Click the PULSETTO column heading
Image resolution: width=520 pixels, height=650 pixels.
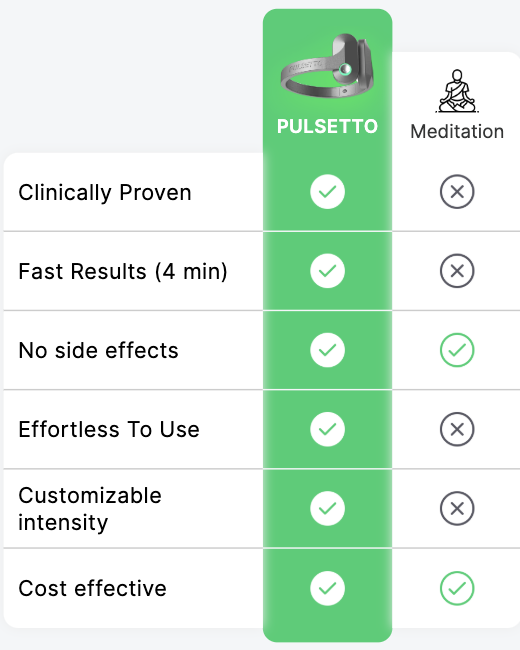(327, 126)
